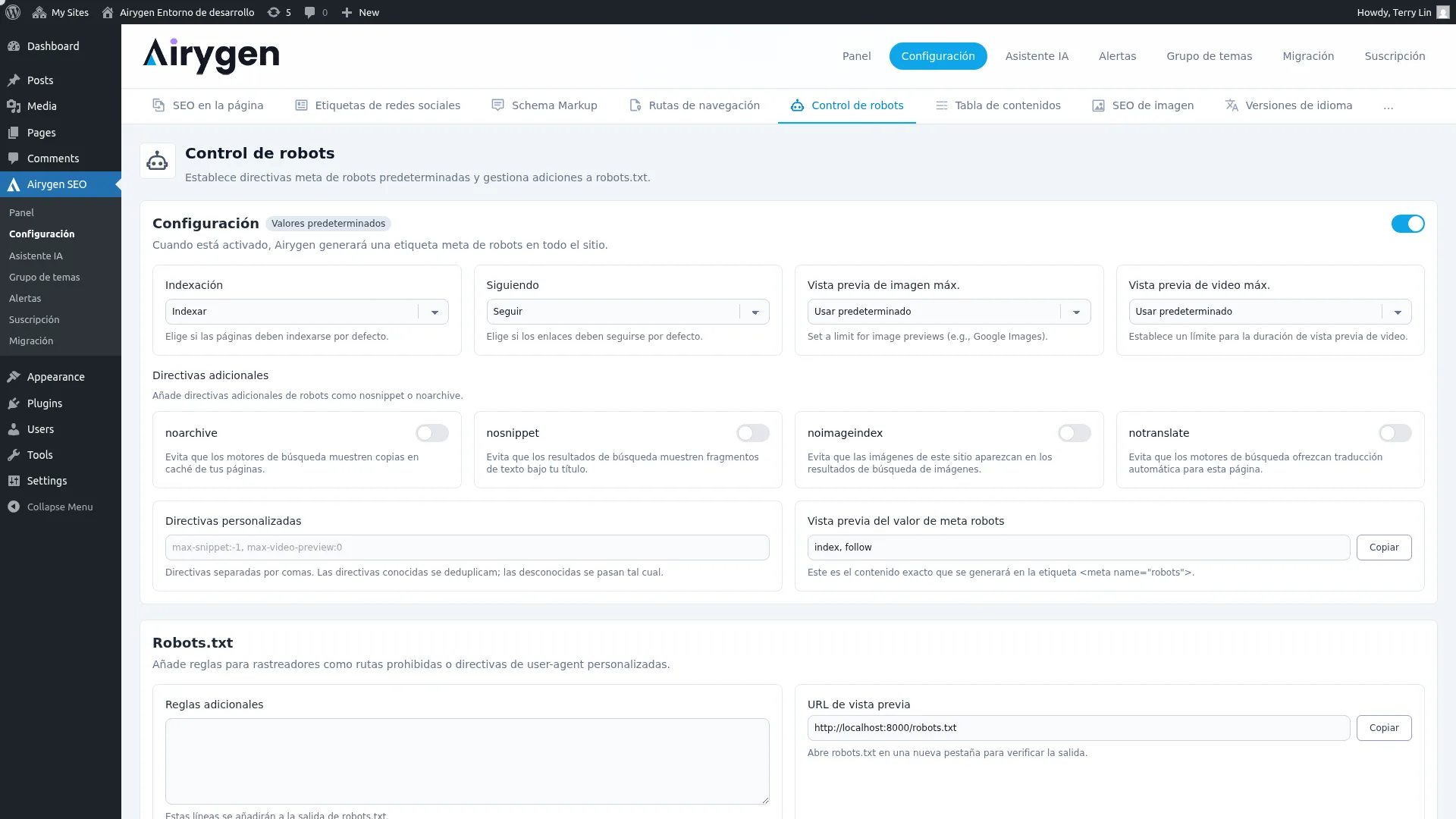
Task: Open the Panel submenu link in sidebar
Action: 21,213
